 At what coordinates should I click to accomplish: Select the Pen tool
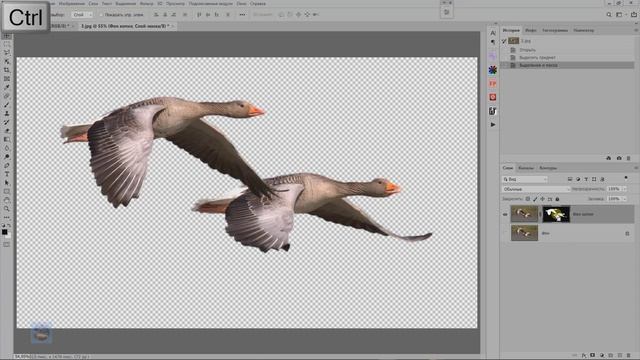click(x=7, y=165)
